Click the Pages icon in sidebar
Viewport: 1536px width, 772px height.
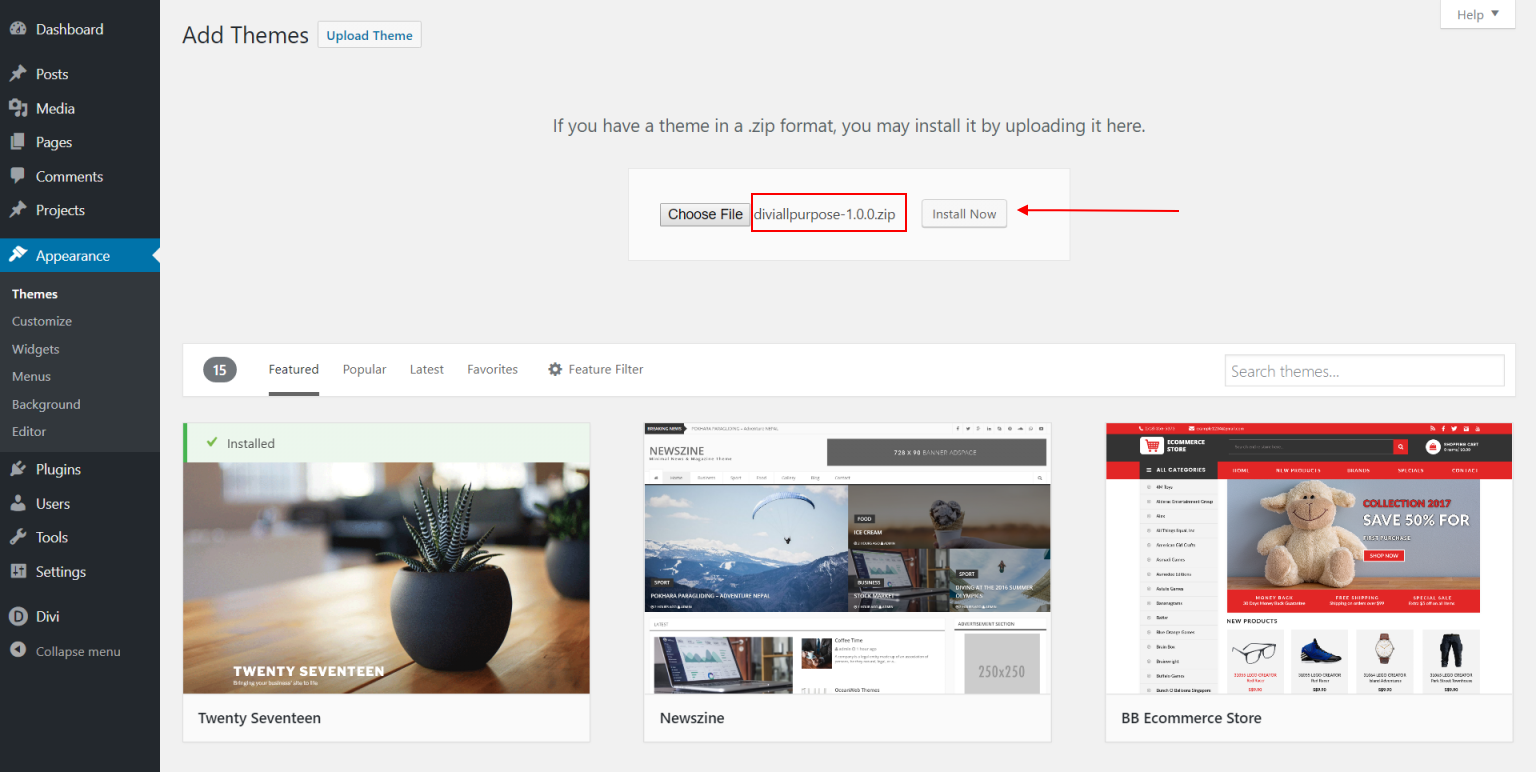pyautogui.click(x=18, y=142)
